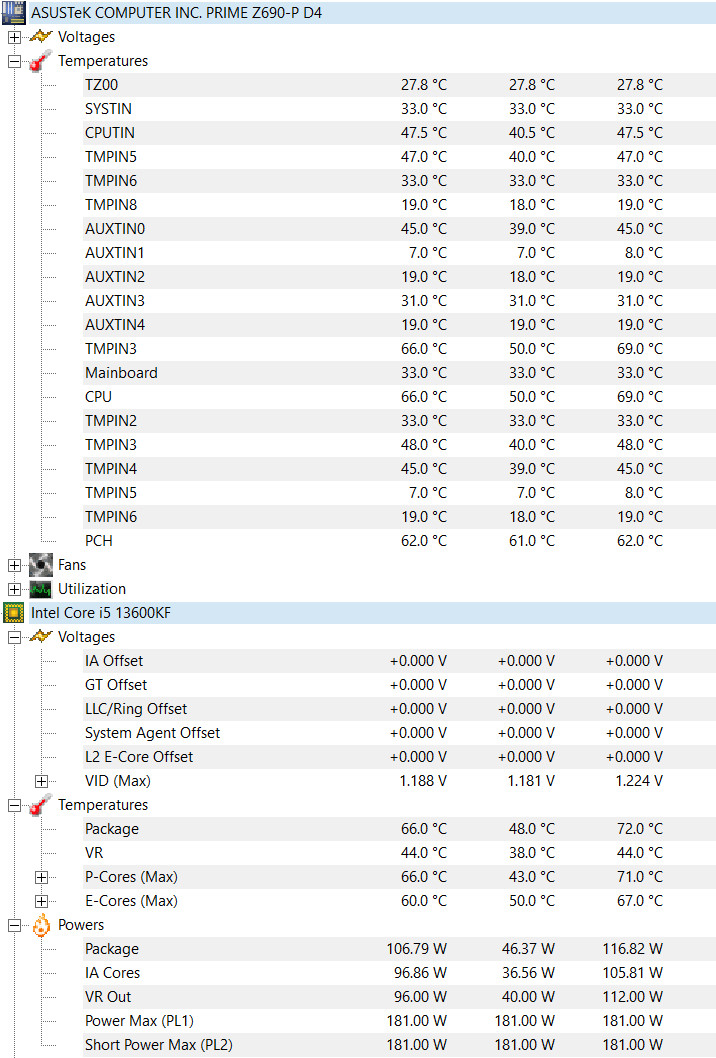
Task: Click the 1.224 V VID maximum value
Action: click(639, 781)
